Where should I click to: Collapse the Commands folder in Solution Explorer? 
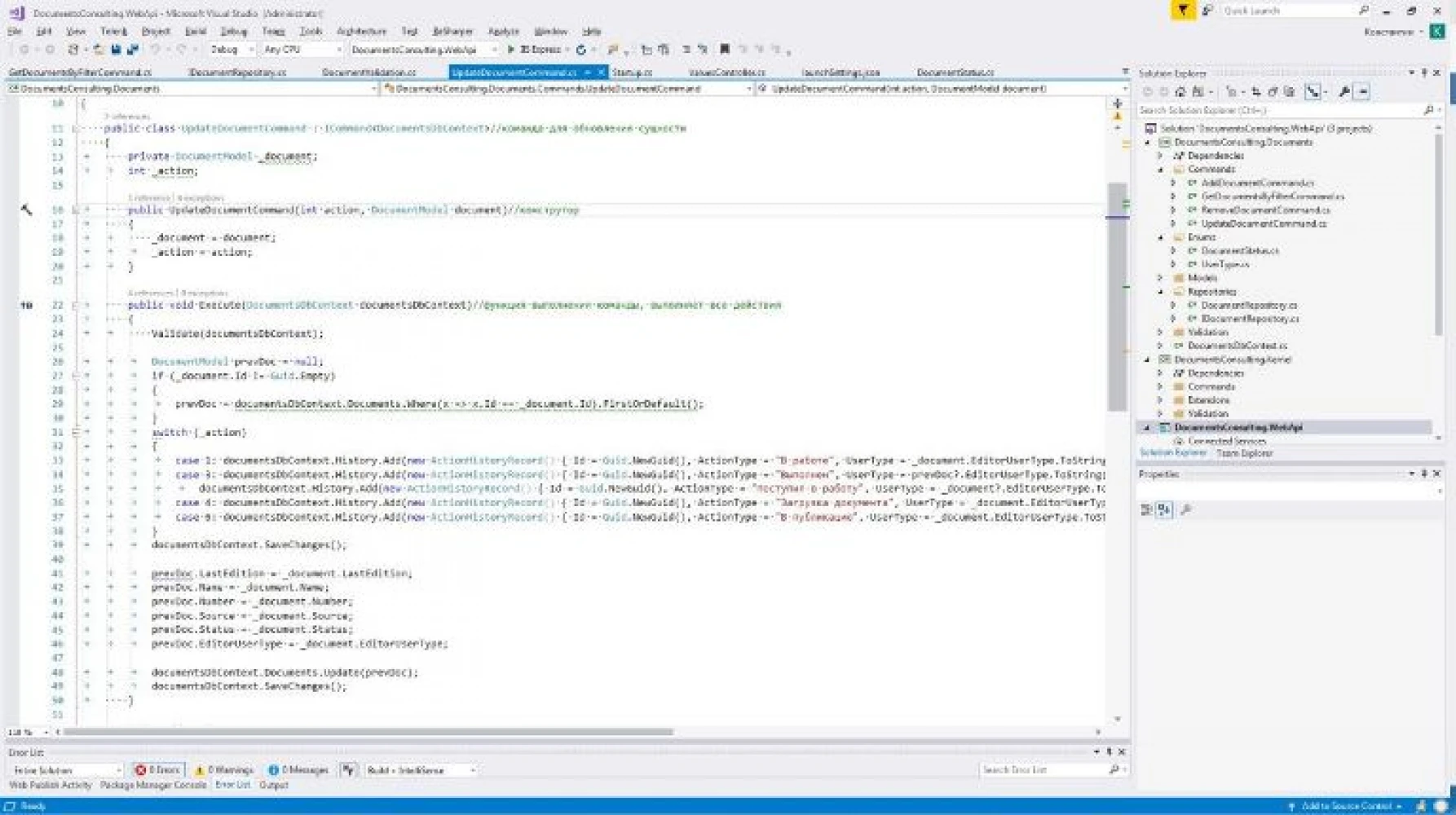[x=1161, y=170]
